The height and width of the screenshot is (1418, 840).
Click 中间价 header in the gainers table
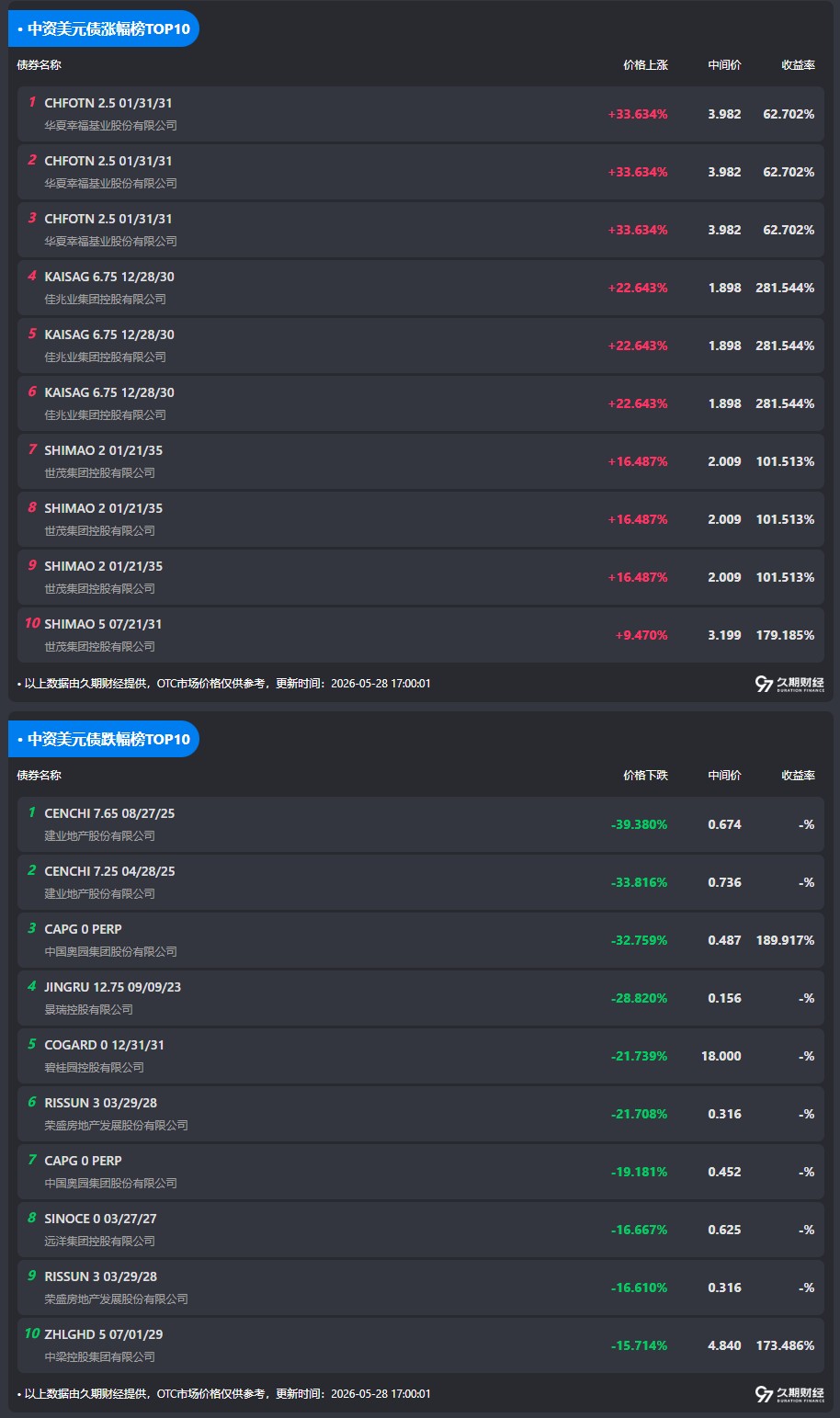pyautogui.click(x=724, y=65)
